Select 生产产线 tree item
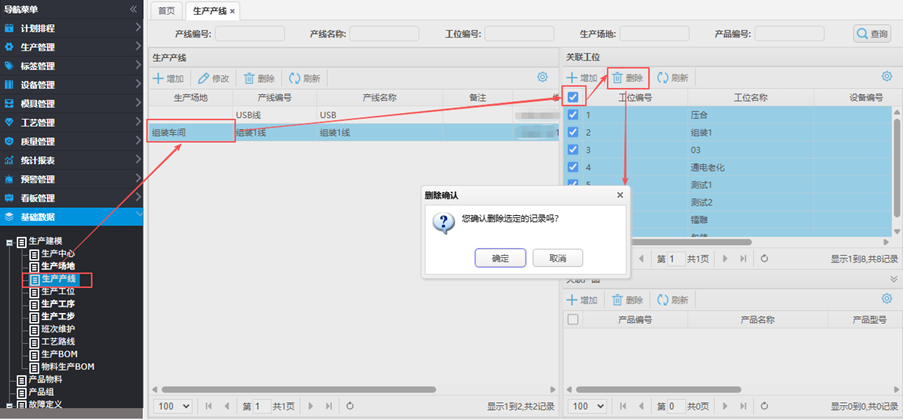 58,279
